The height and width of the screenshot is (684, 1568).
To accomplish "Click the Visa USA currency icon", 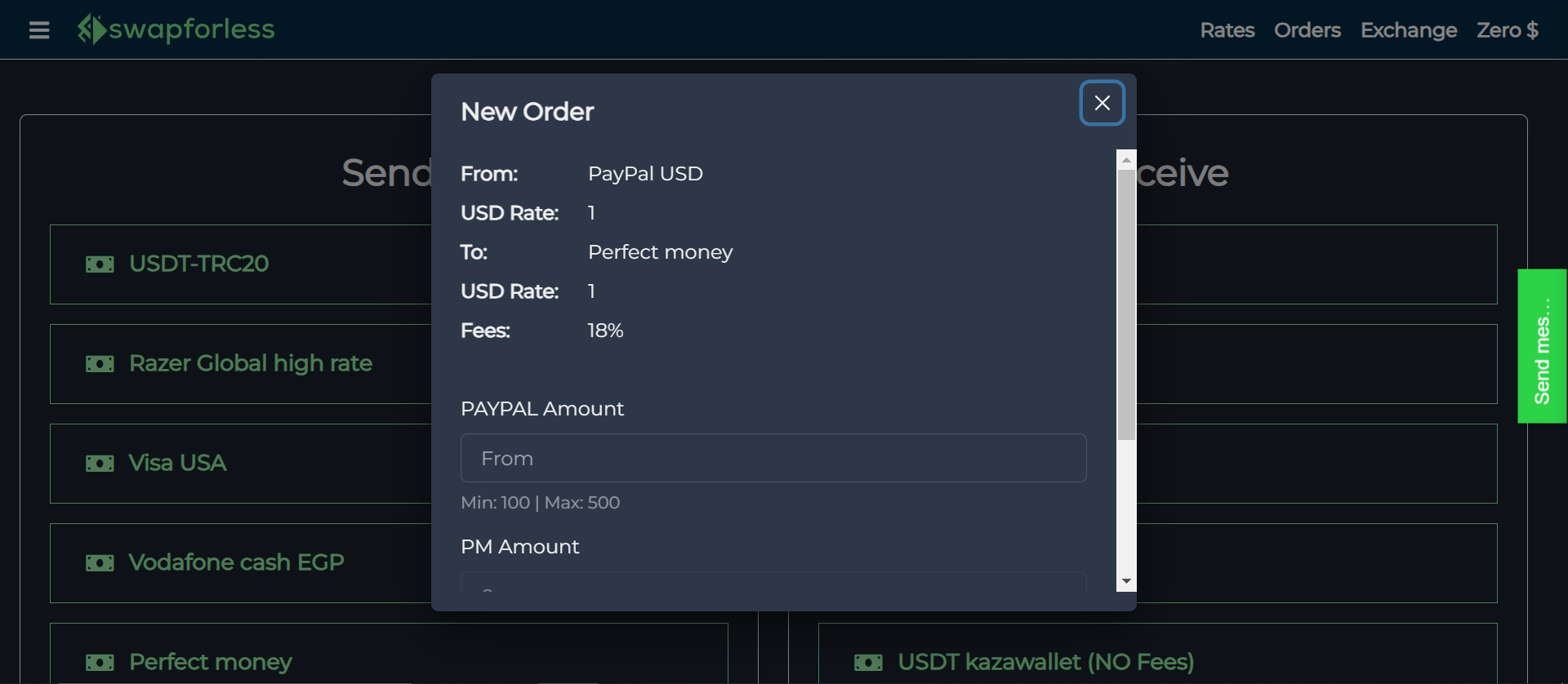I will coord(100,463).
